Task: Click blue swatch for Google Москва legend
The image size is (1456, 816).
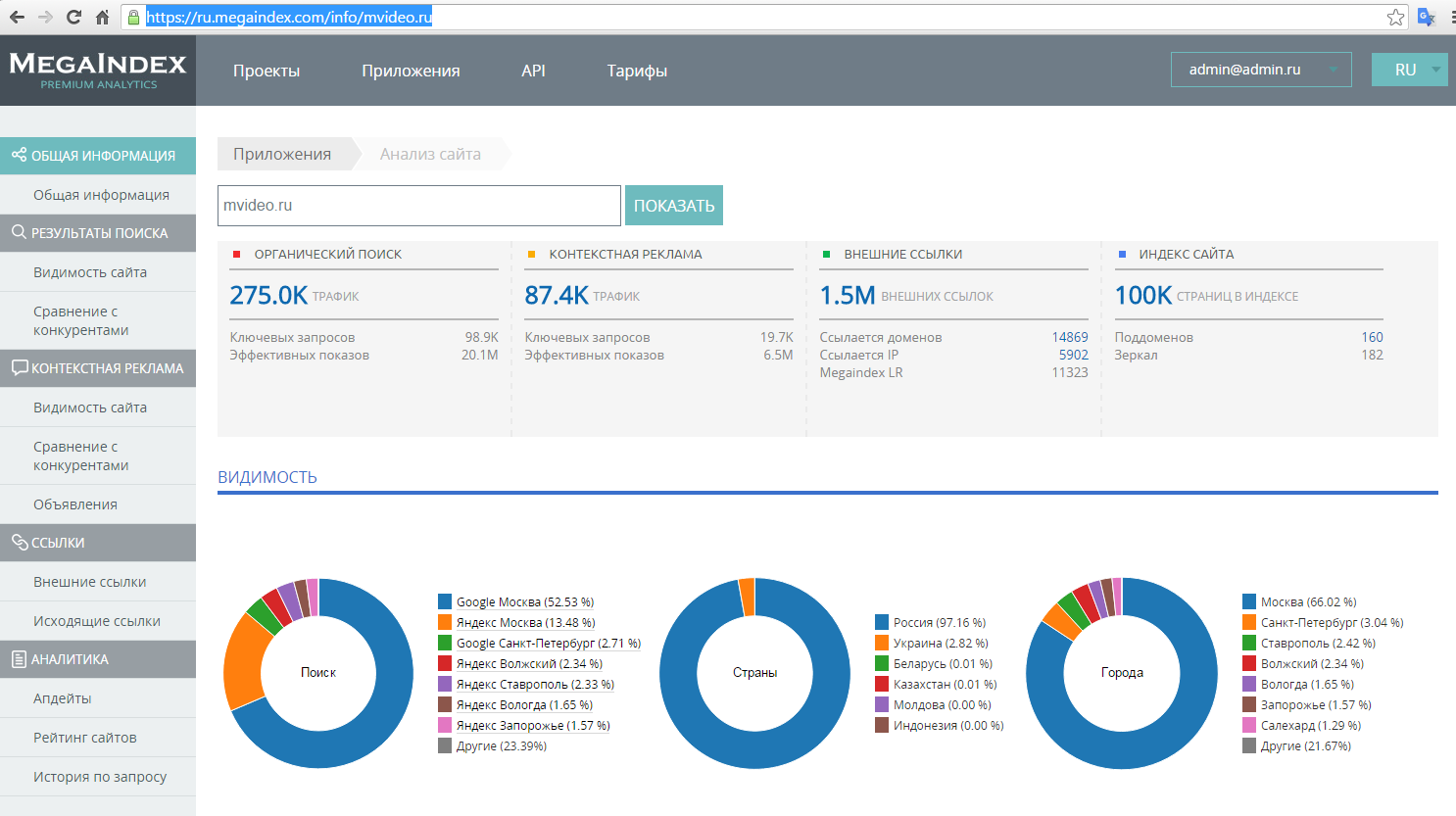Action: pyautogui.click(x=445, y=602)
